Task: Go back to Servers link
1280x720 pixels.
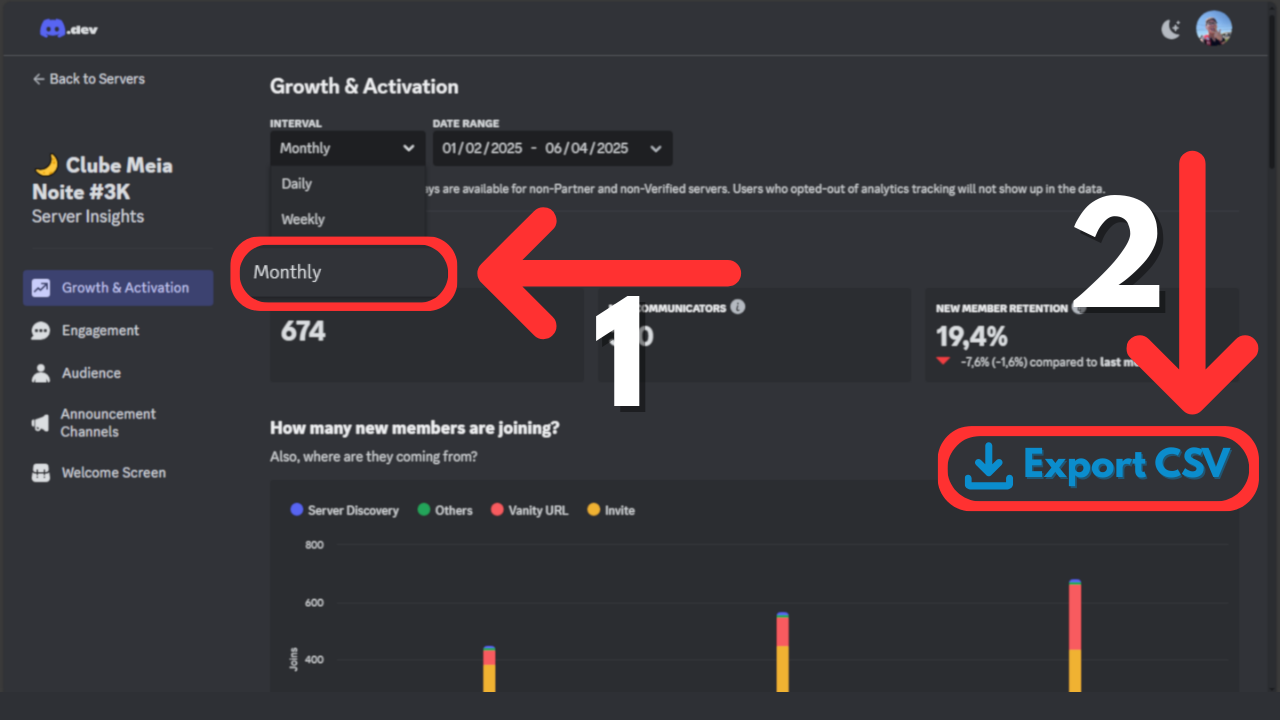Action: (x=88, y=79)
